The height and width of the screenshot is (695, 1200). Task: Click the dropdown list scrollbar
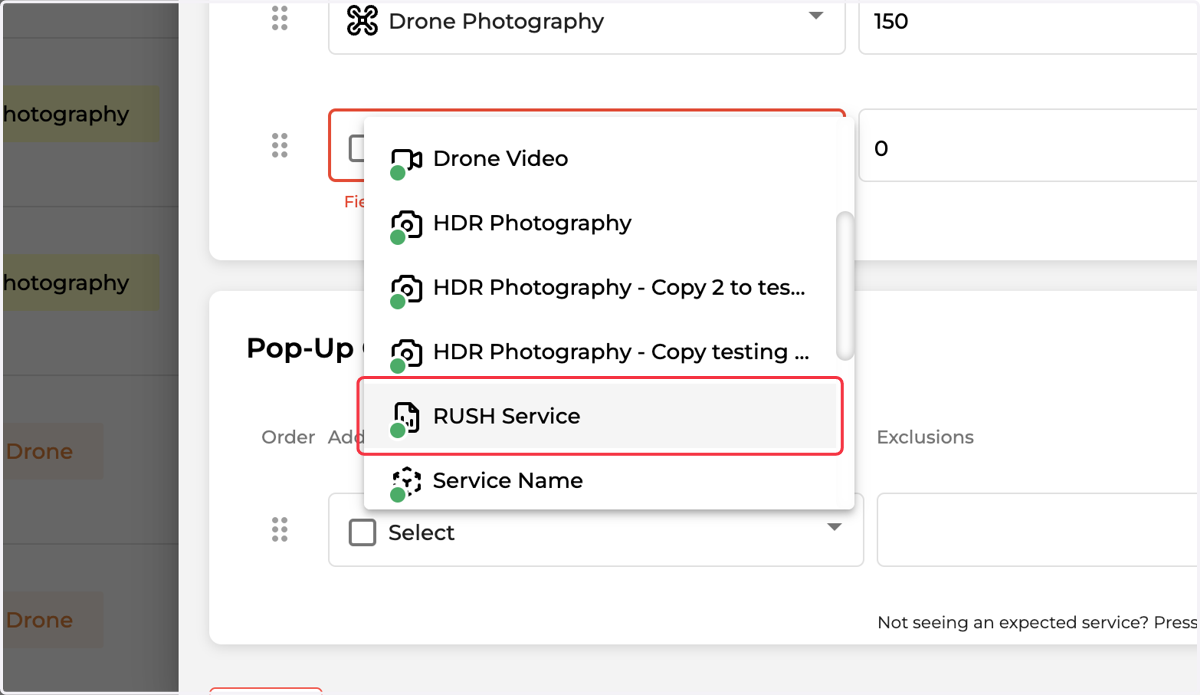coord(845,285)
